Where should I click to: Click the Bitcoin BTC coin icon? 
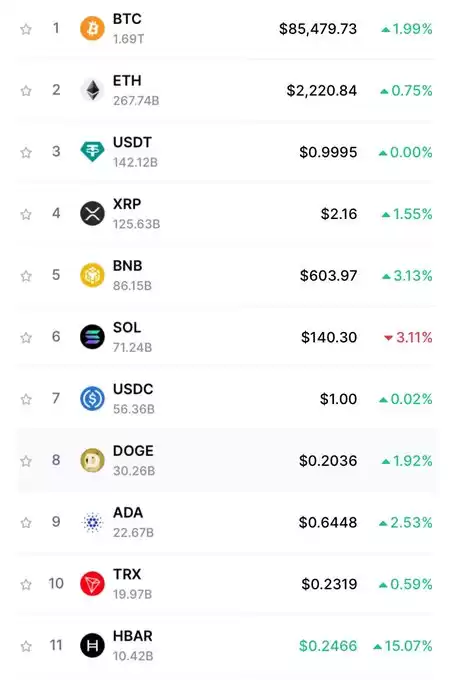(92, 29)
